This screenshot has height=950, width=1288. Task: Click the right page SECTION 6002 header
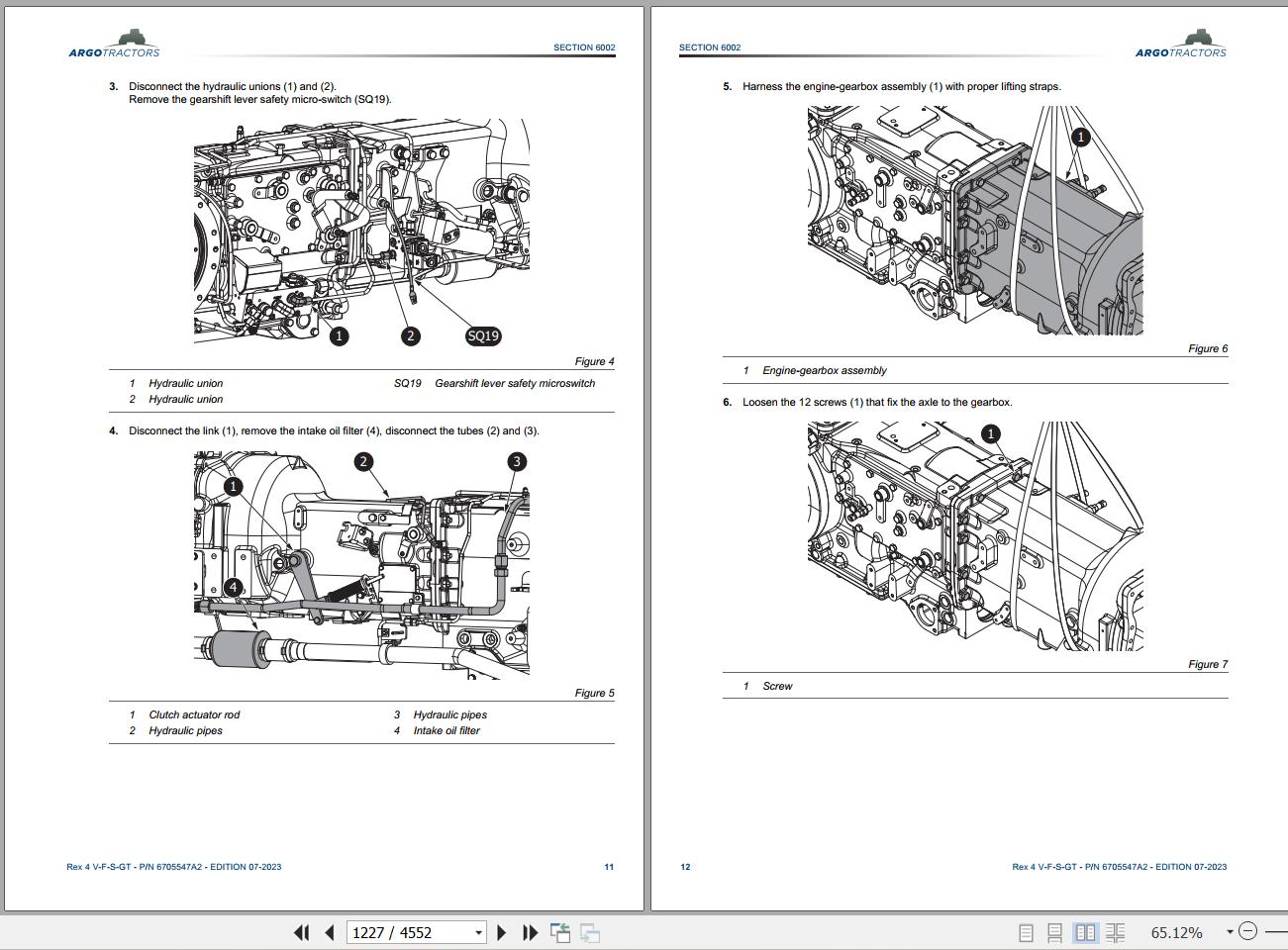pos(710,47)
